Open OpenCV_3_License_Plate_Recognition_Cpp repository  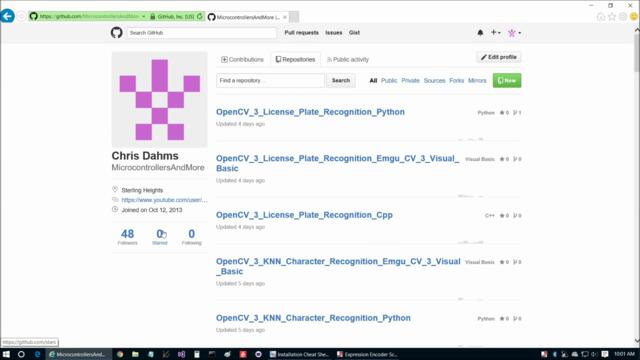(x=304, y=215)
